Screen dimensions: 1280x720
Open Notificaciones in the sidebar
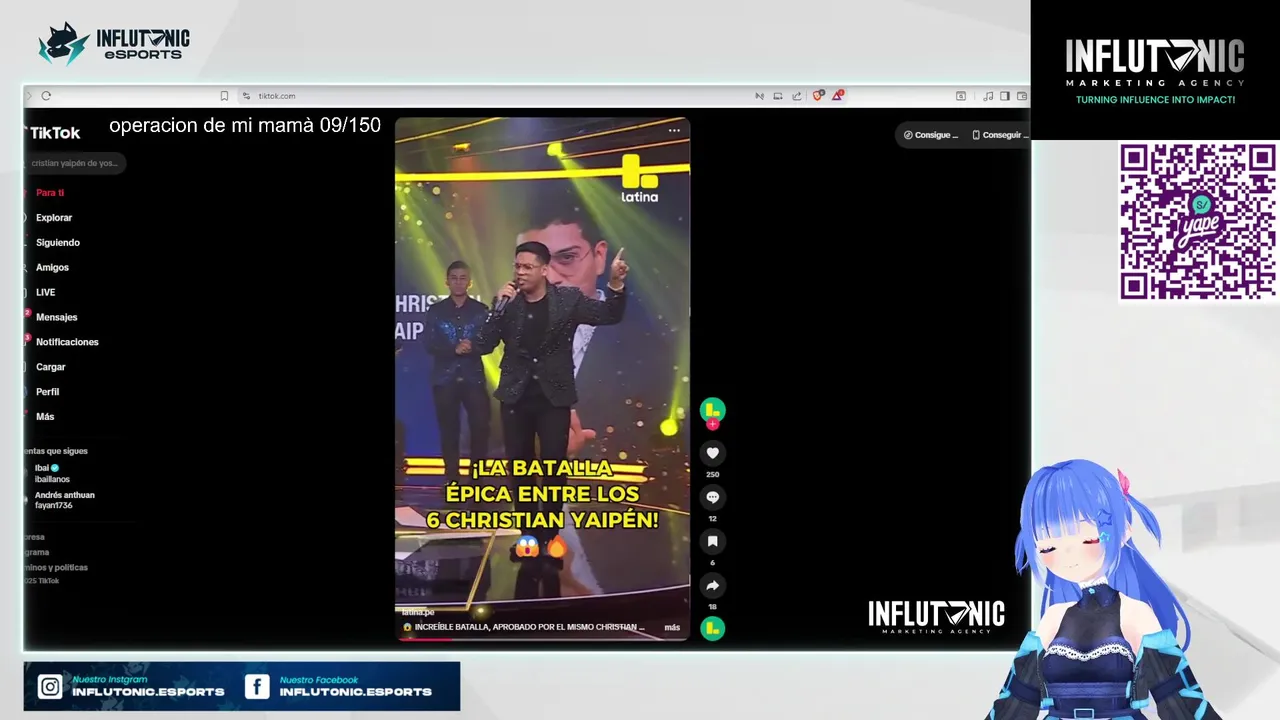[x=67, y=342]
